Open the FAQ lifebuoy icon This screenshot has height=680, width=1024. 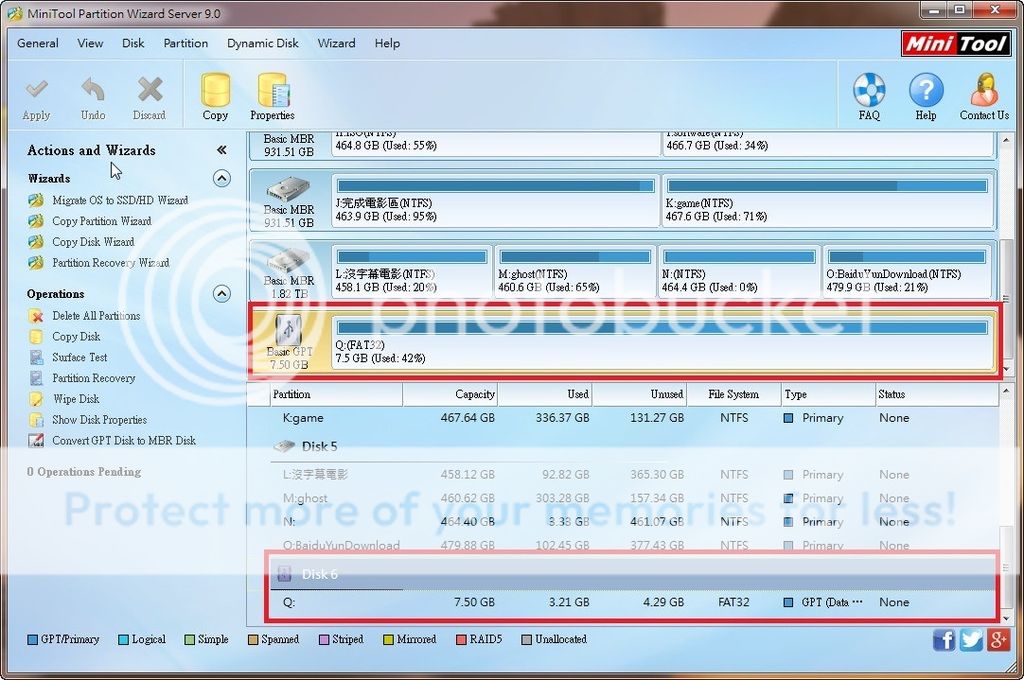point(869,93)
